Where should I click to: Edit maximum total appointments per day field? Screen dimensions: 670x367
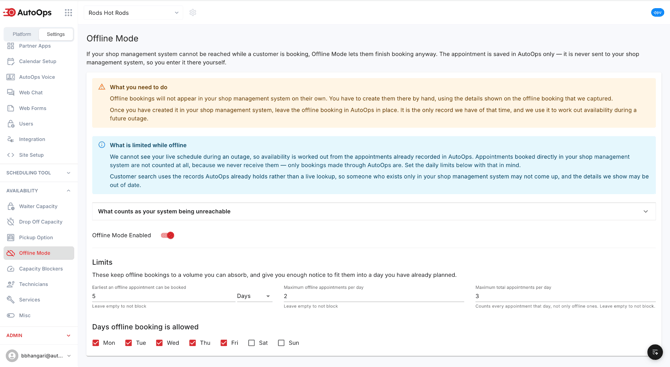[x=565, y=296]
